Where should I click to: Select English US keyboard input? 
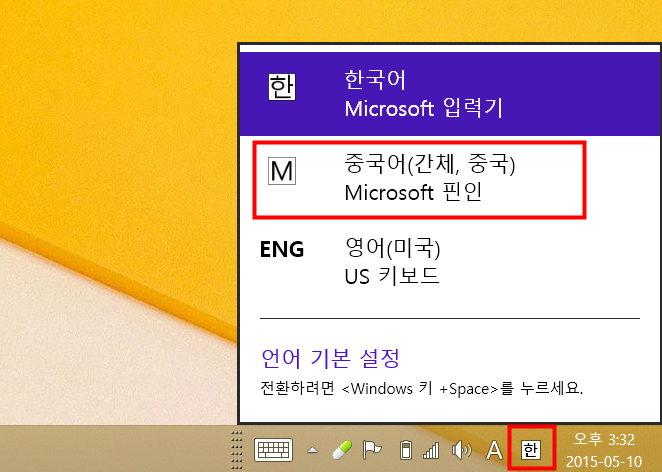[450, 262]
